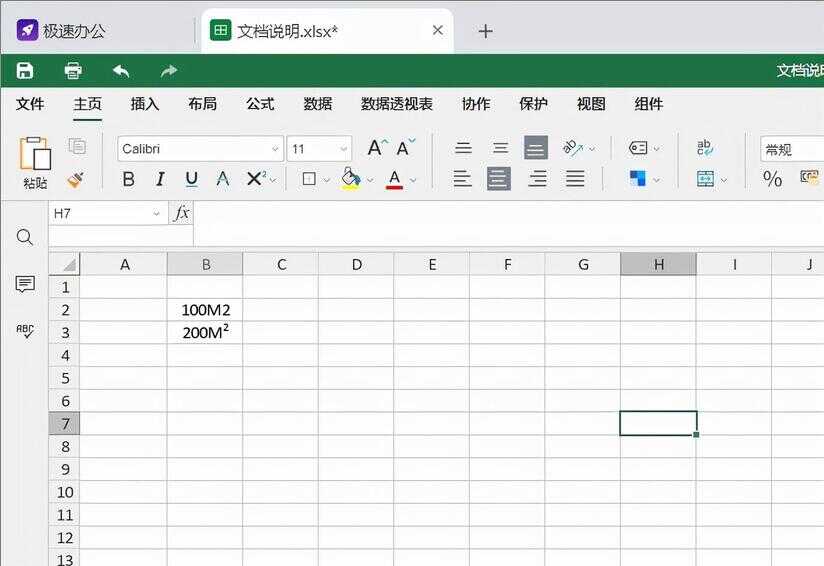Undo the last action
The width and height of the screenshot is (824, 566).
(121, 70)
